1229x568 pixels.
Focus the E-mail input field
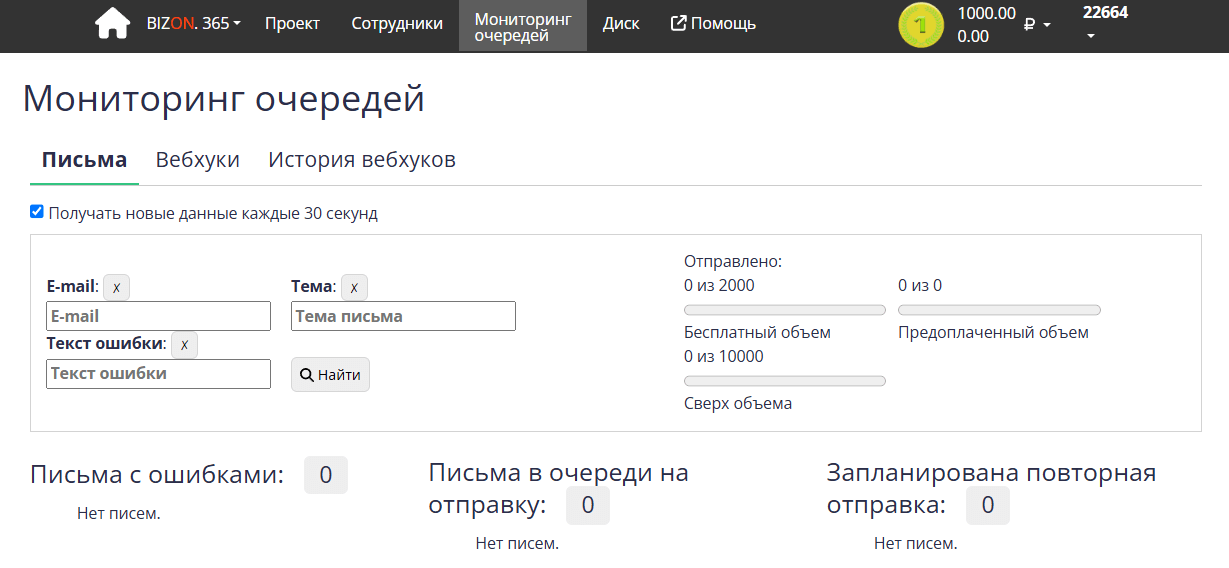coord(158,316)
